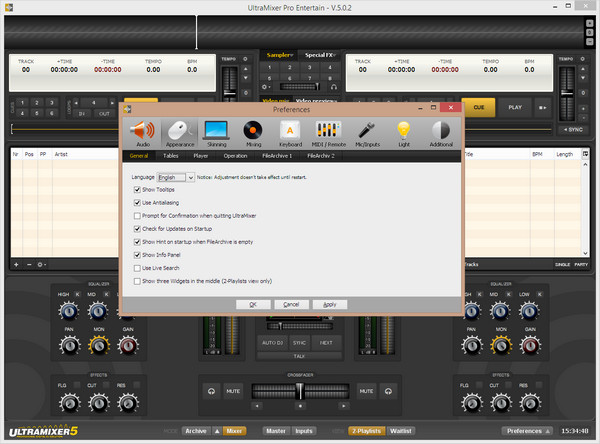
Task: Click the Apply button
Action: click(329, 304)
